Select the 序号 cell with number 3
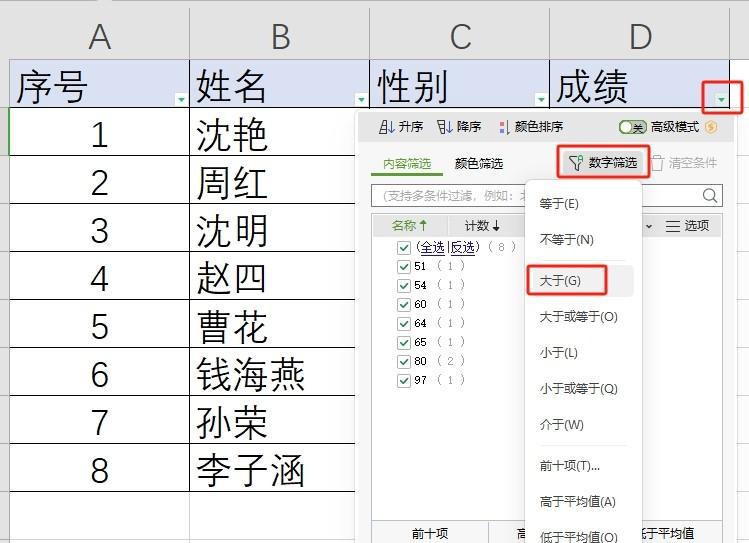 (x=99, y=228)
